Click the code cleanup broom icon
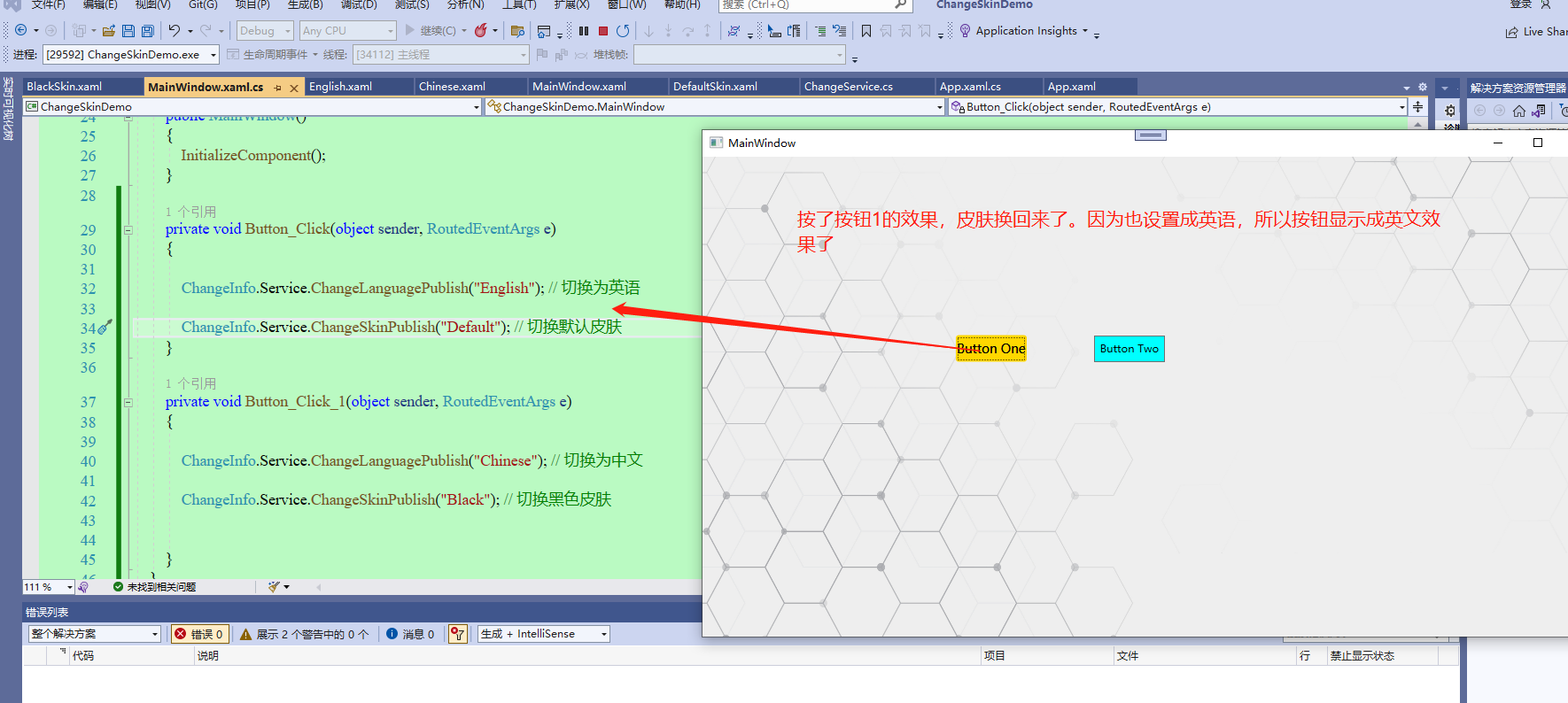This screenshot has width=1568, height=703. (x=275, y=586)
